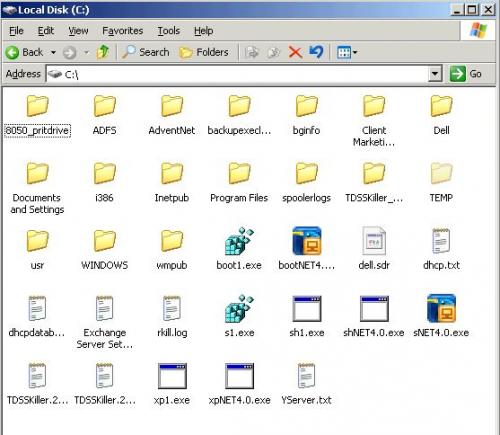Expand the Address bar dropdown

(435, 74)
